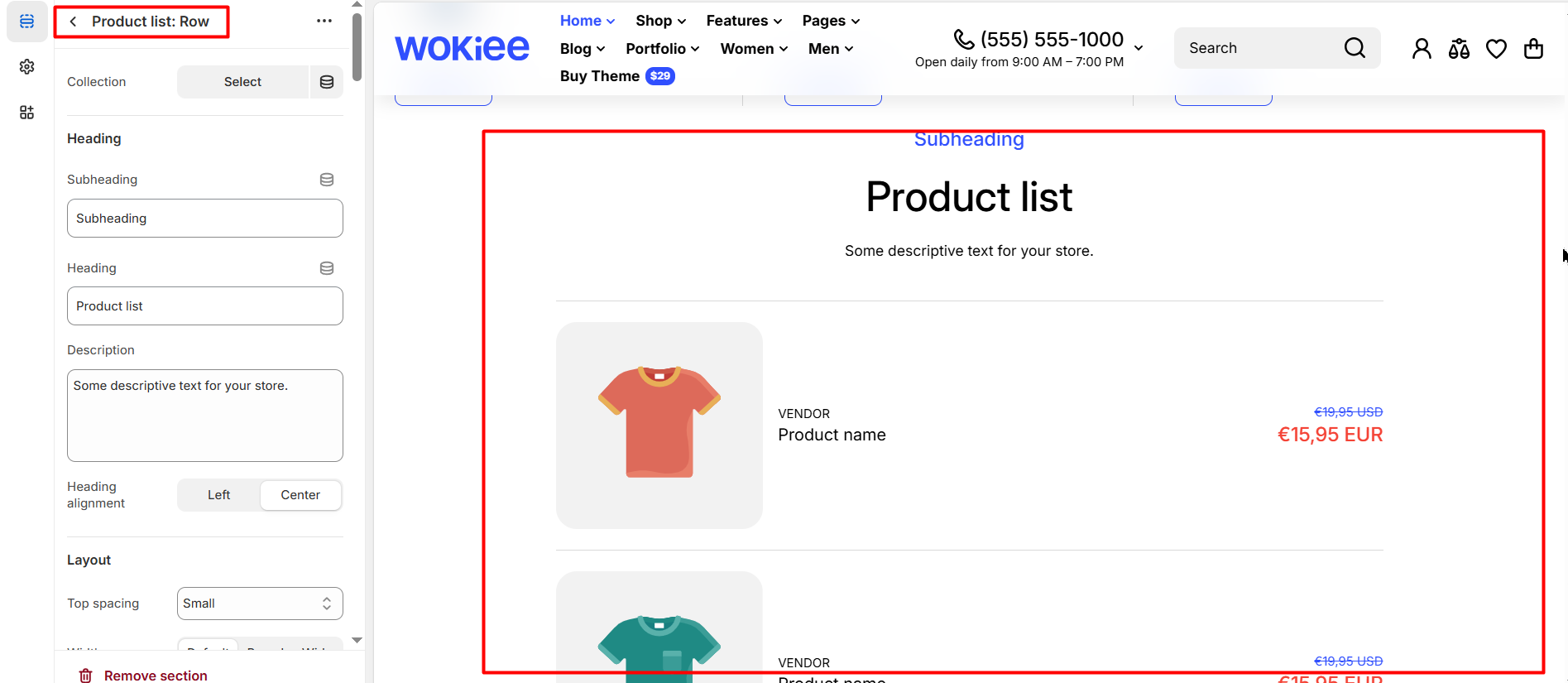Open the Apps icon in sidebar

(x=26, y=112)
